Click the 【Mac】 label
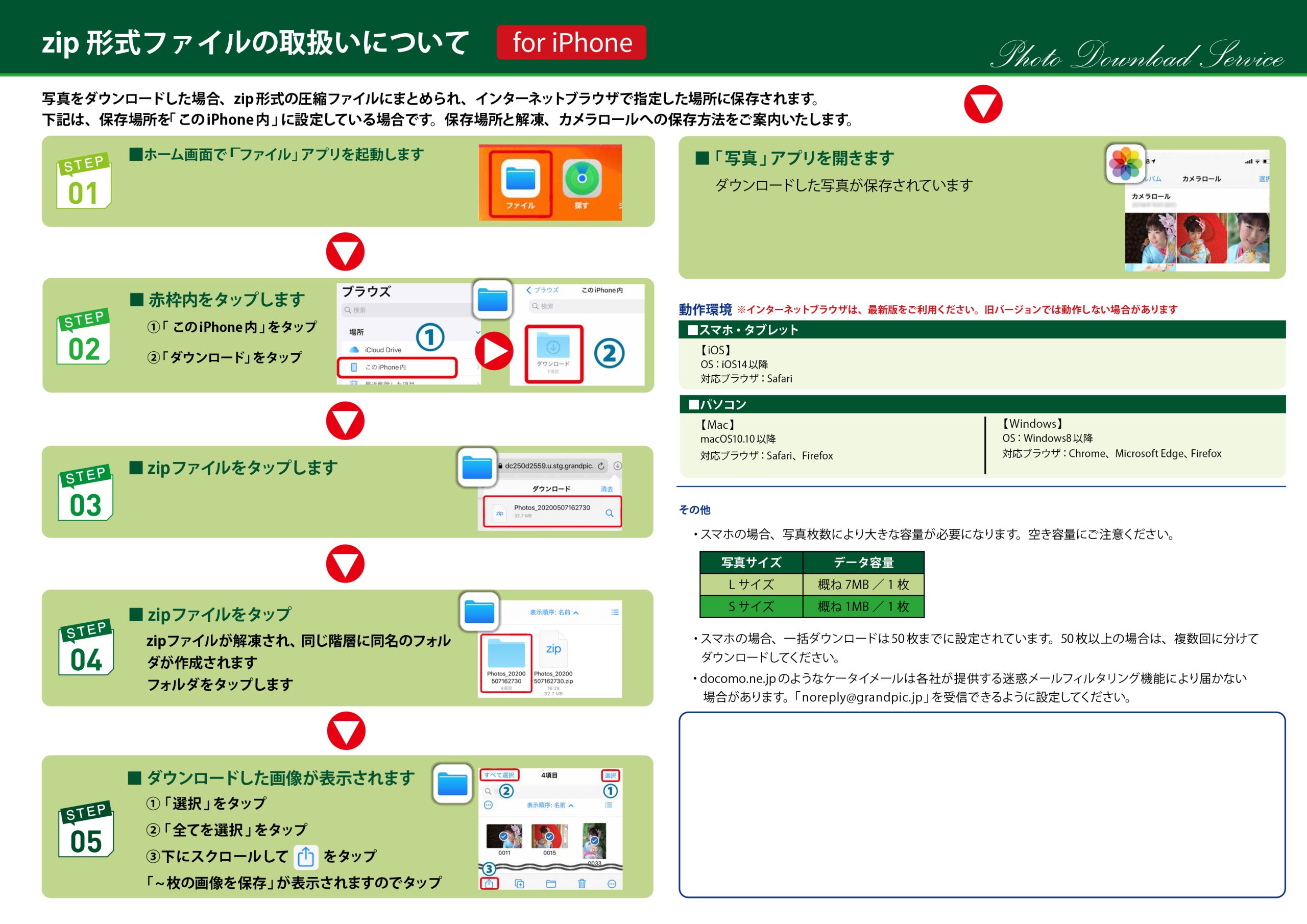 pyautogui.click(x=718, y=425)
